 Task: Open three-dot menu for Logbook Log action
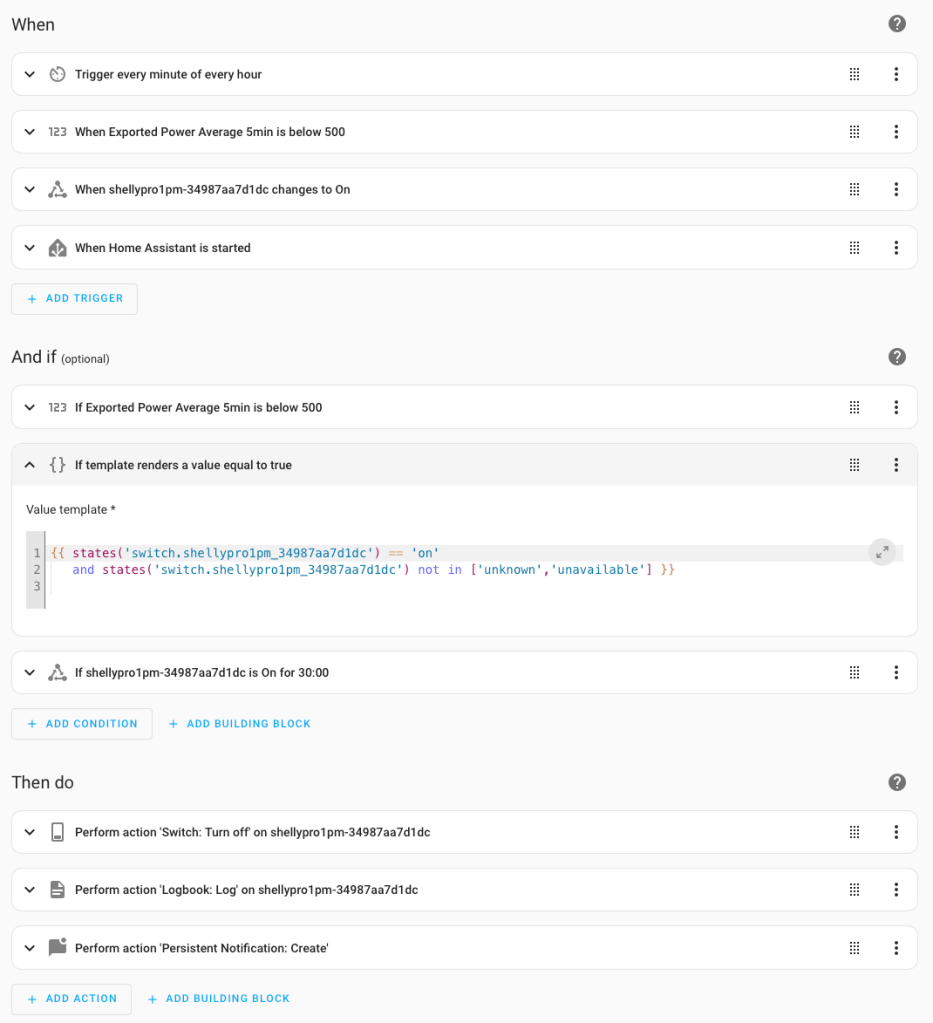(x=896, y=890)
